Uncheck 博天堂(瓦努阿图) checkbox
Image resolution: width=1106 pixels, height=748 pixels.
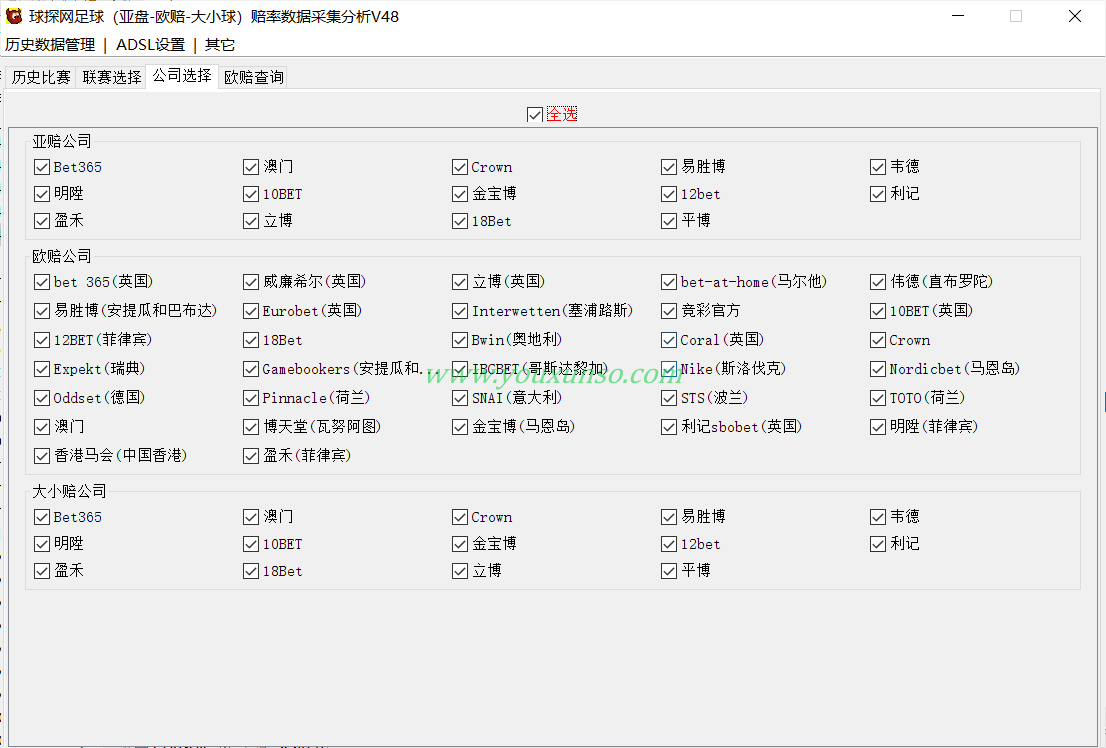point(250,427)
